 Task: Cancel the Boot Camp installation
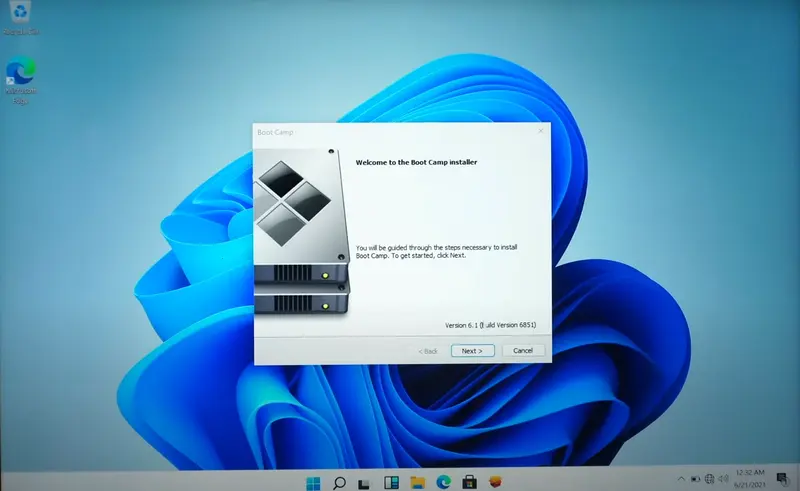(523, 350)
